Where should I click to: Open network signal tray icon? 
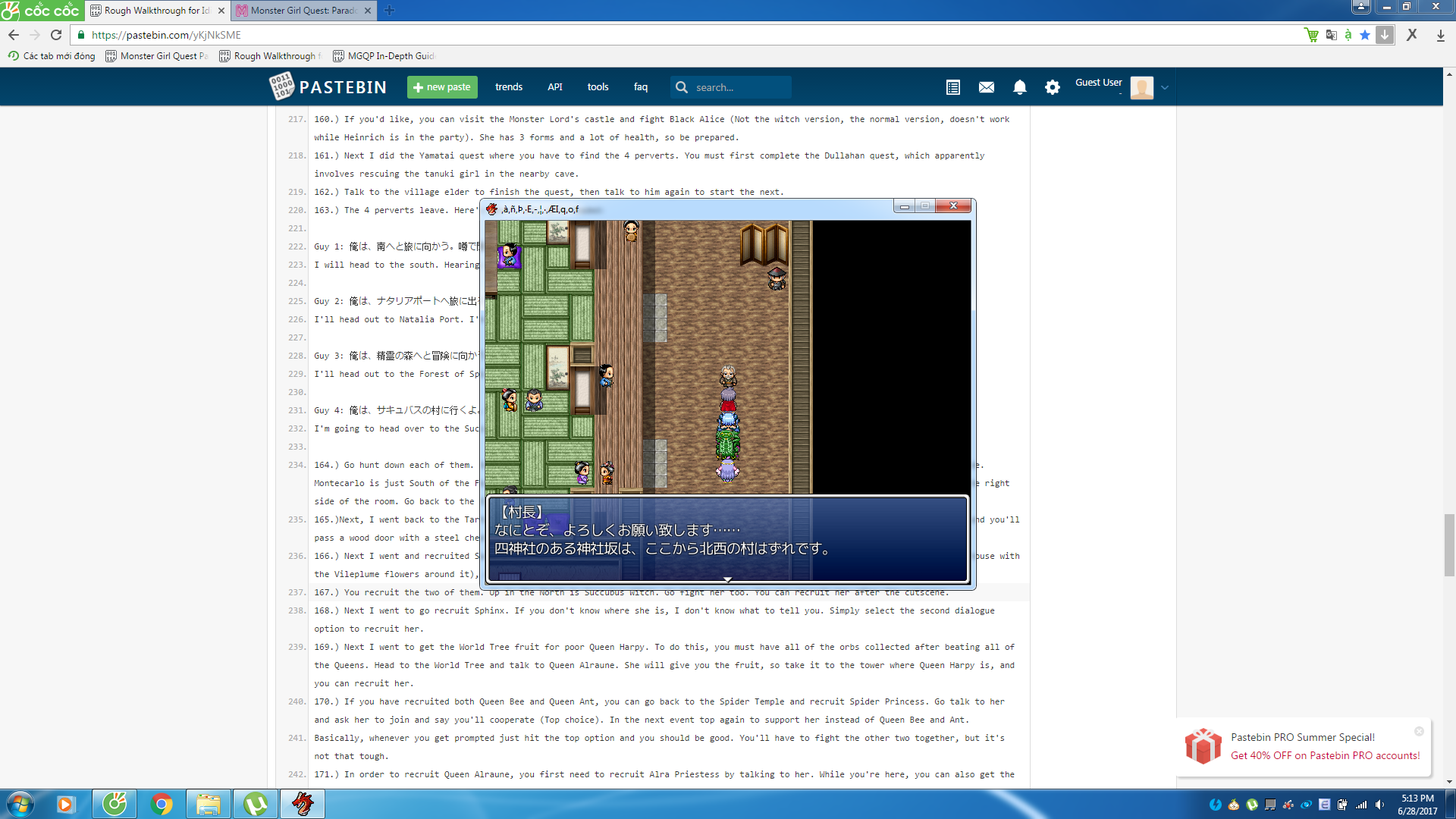point(1361,805)
